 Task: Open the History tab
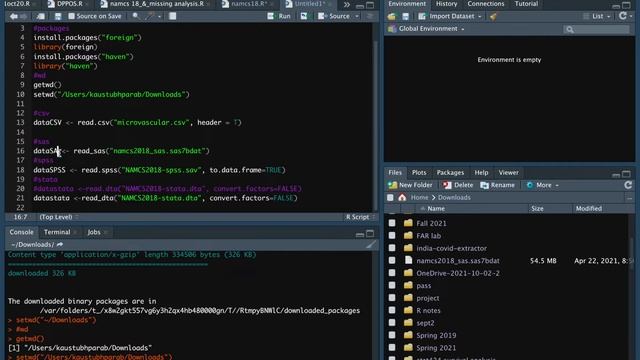(446, 4)
